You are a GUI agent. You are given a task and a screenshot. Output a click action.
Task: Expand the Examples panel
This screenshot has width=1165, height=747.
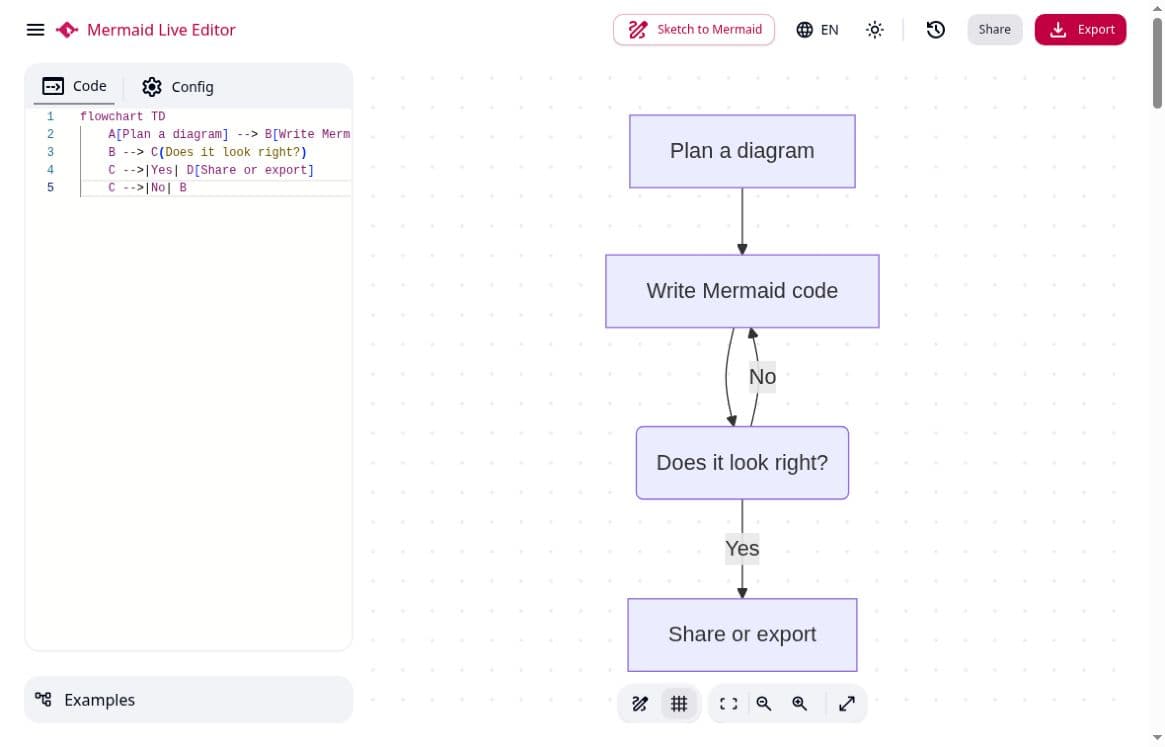click(189, 699)
